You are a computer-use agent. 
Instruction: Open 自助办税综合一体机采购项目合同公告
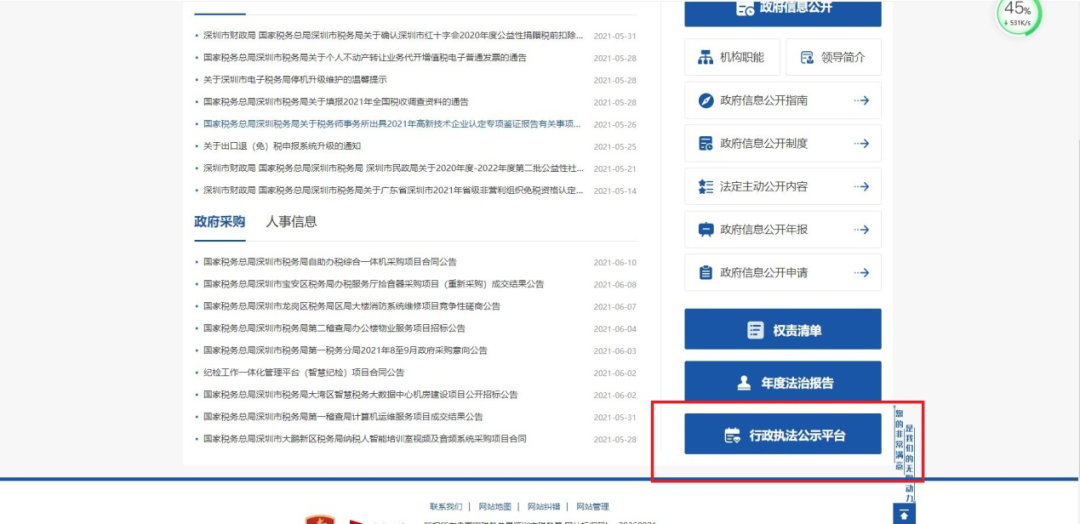[x=330, y=262]
